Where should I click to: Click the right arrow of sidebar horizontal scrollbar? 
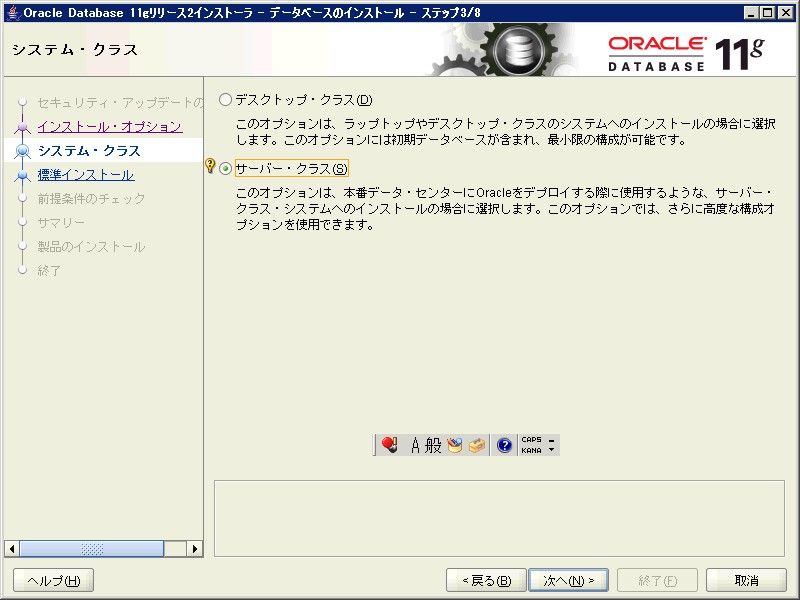(195, 549)
